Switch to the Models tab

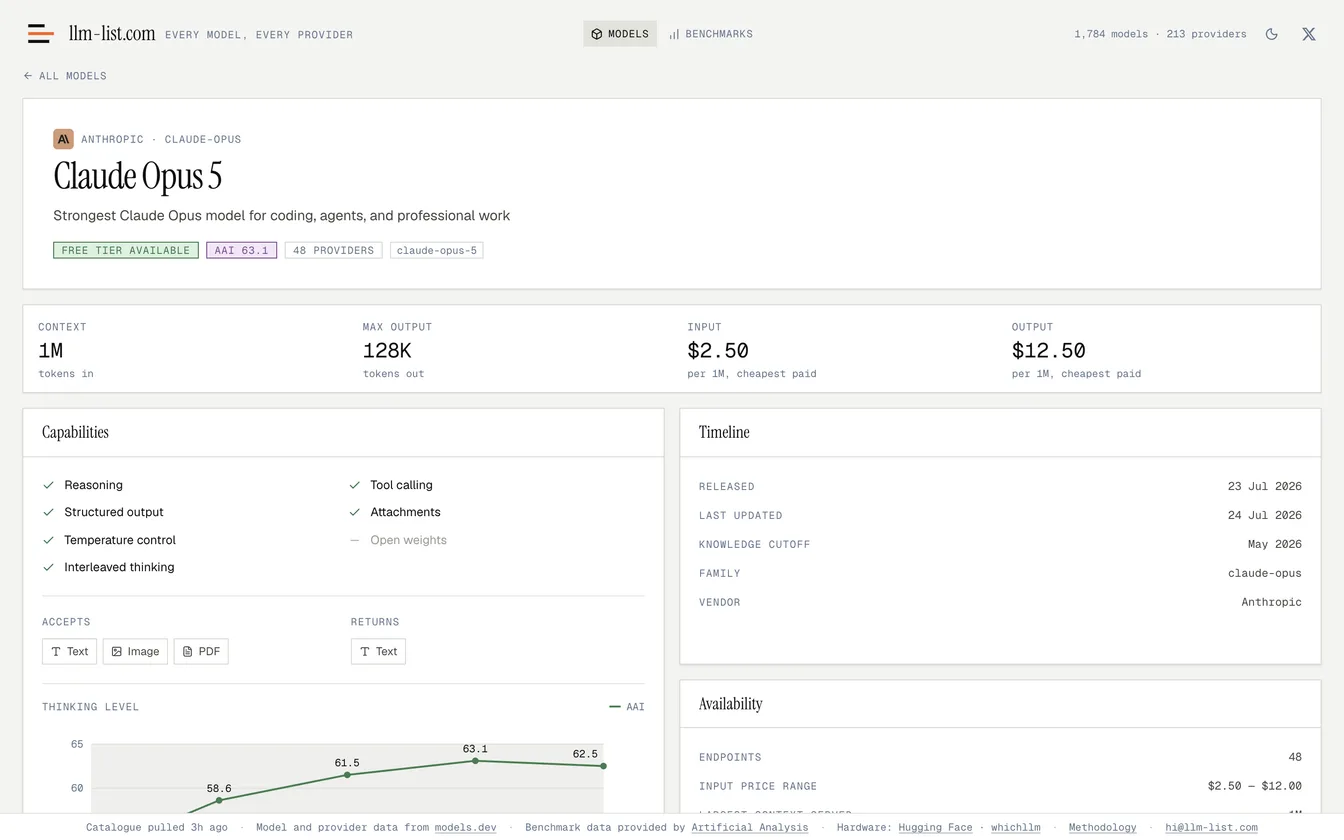point(620,34)
